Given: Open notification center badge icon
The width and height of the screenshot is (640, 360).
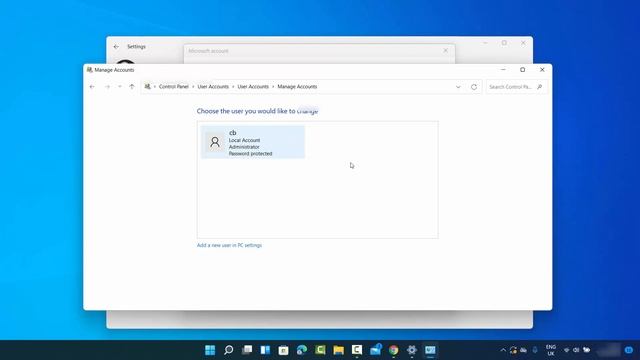Looking at the screenshot, I should [x=629, y=350].
